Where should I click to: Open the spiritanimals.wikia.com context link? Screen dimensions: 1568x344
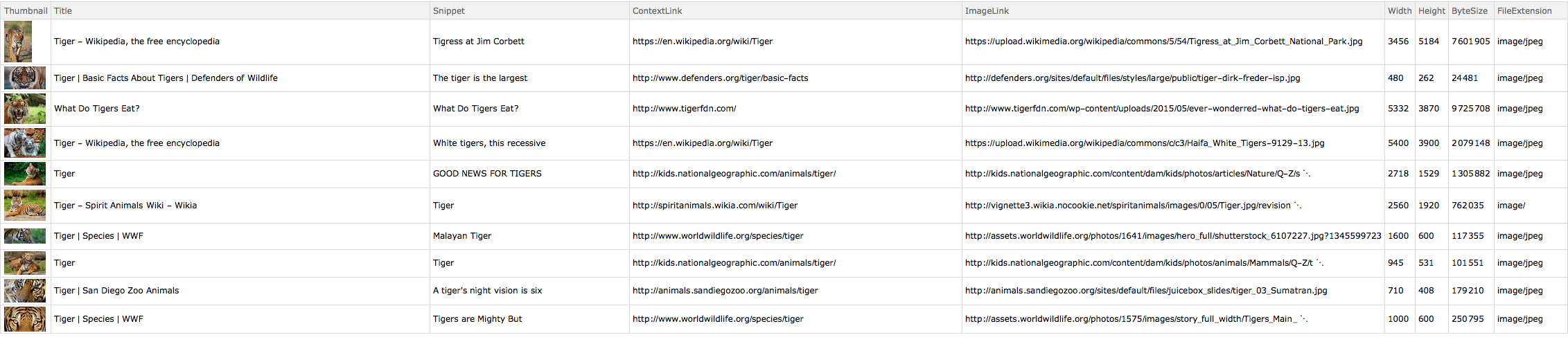(714, 206)
